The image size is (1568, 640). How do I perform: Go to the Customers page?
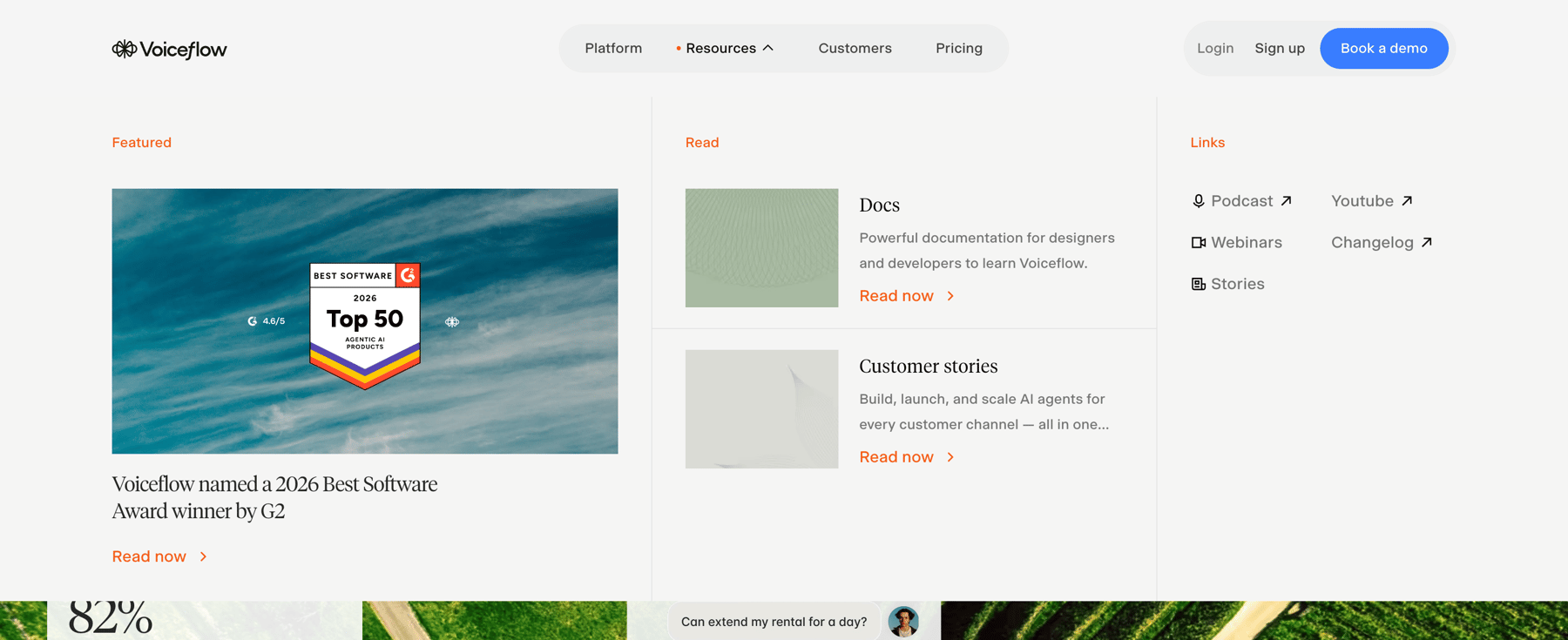point(855,48)
